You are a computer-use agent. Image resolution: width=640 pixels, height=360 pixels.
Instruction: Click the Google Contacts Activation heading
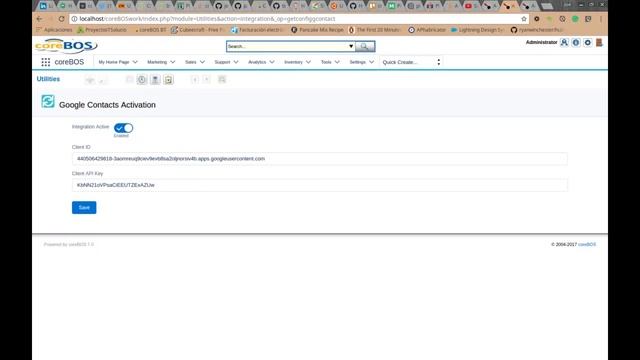[x=107, y=105]
